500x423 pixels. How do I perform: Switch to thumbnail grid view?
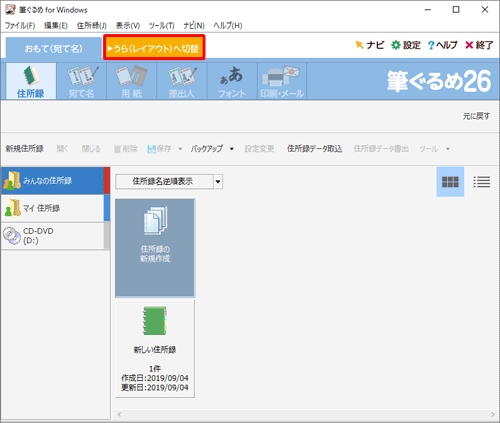[450, 182]
